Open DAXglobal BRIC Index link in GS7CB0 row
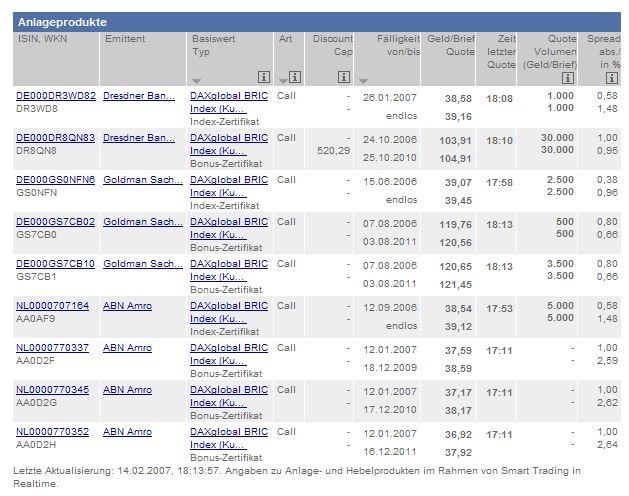The height and width of the screenshot is (496, 629). (229, 228)
